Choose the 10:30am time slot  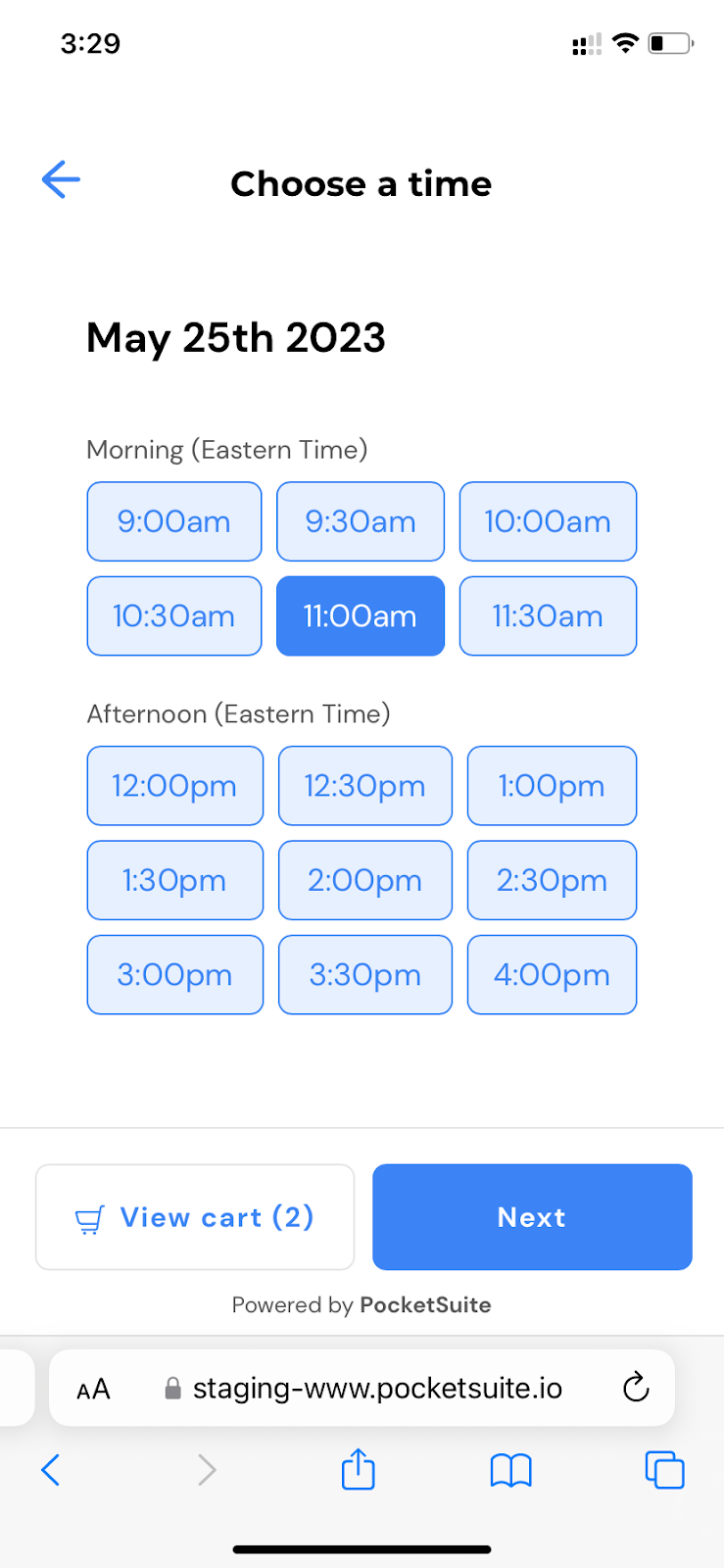(x=174, y=616)
